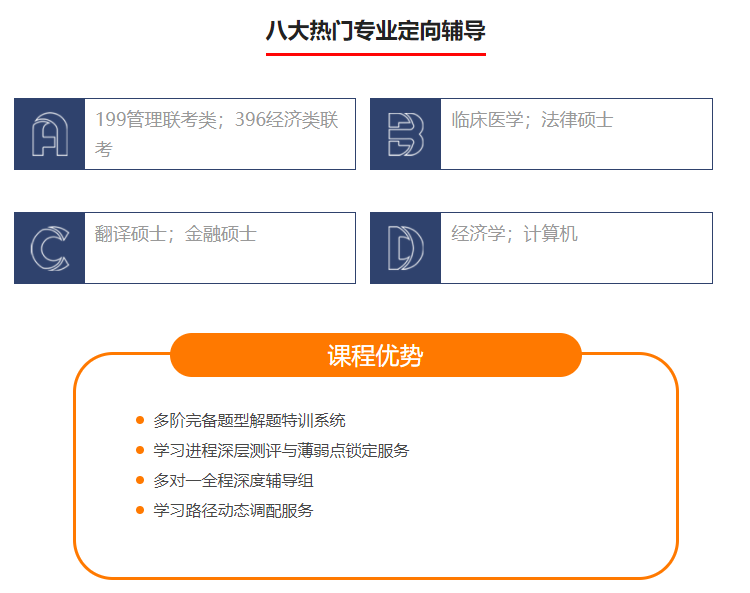Screen dimensions: 750x593
Task: Click the letter B category icon
Action: point(405,134)
